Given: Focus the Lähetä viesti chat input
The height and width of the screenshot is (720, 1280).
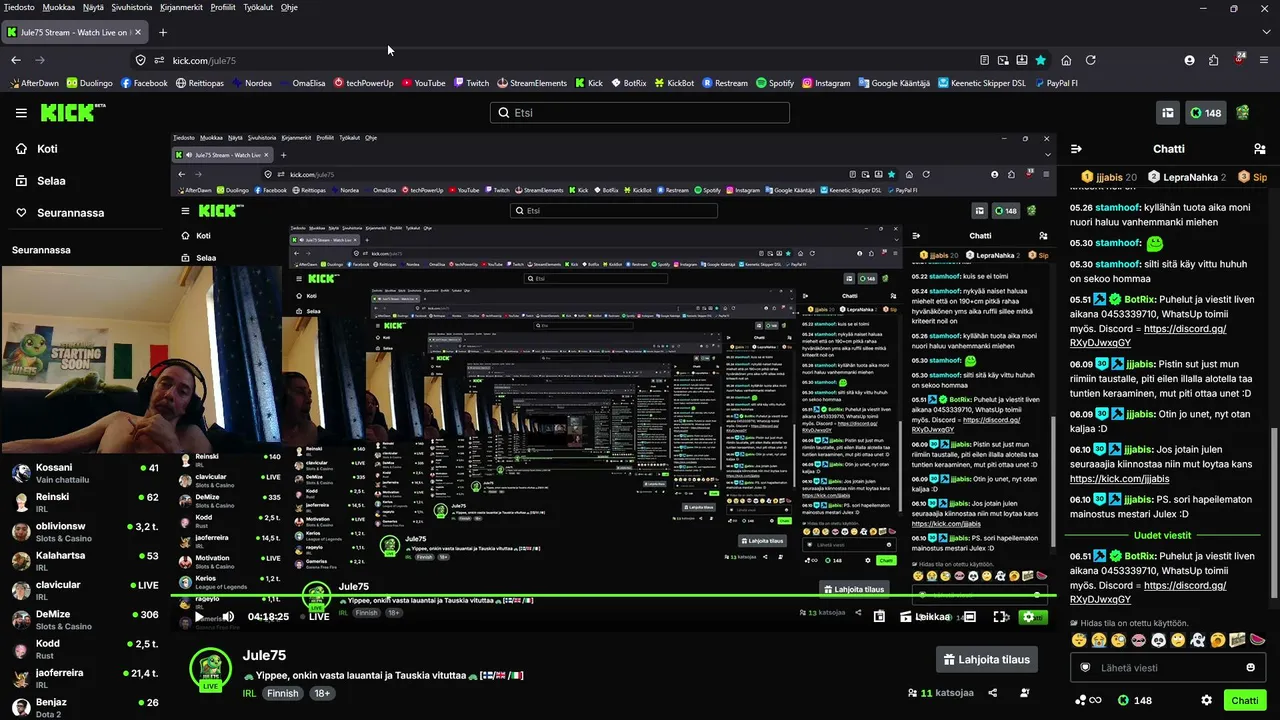Looking at the screenshot, I should [x=1168, y=668].
